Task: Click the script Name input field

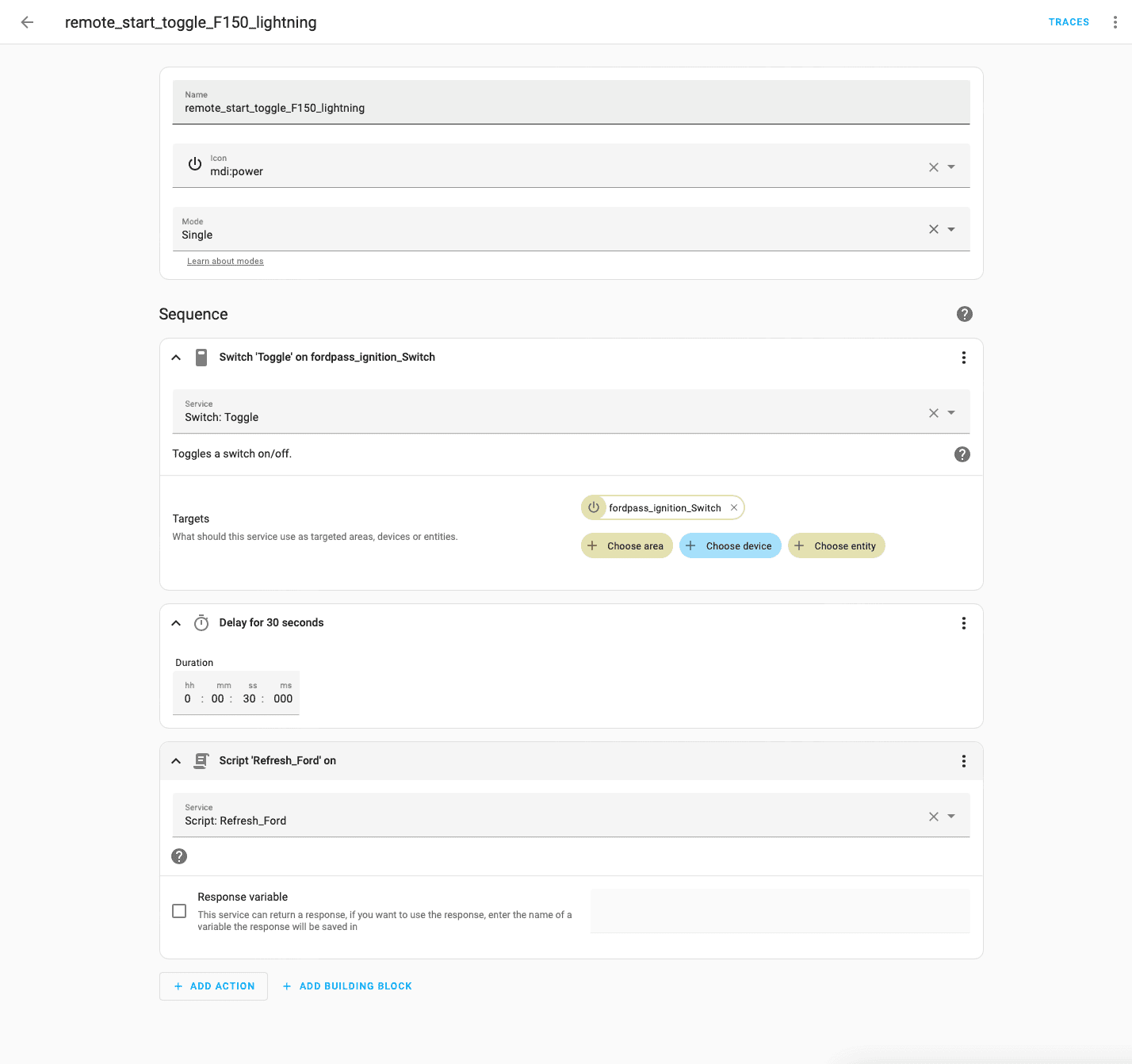Action: [571, 108]
